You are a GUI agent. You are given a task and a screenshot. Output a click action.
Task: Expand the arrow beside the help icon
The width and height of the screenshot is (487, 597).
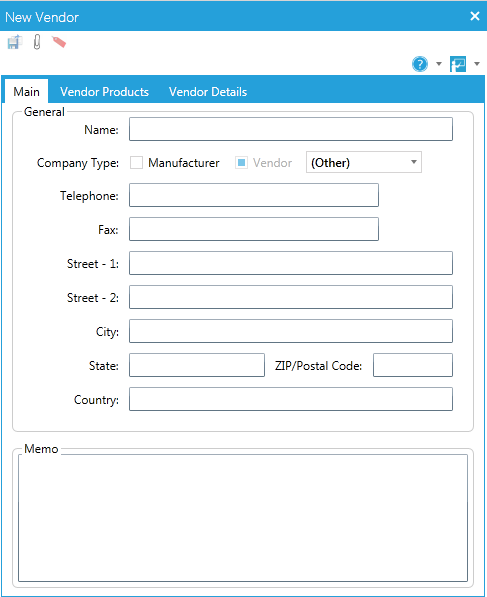tap(439, 64)
